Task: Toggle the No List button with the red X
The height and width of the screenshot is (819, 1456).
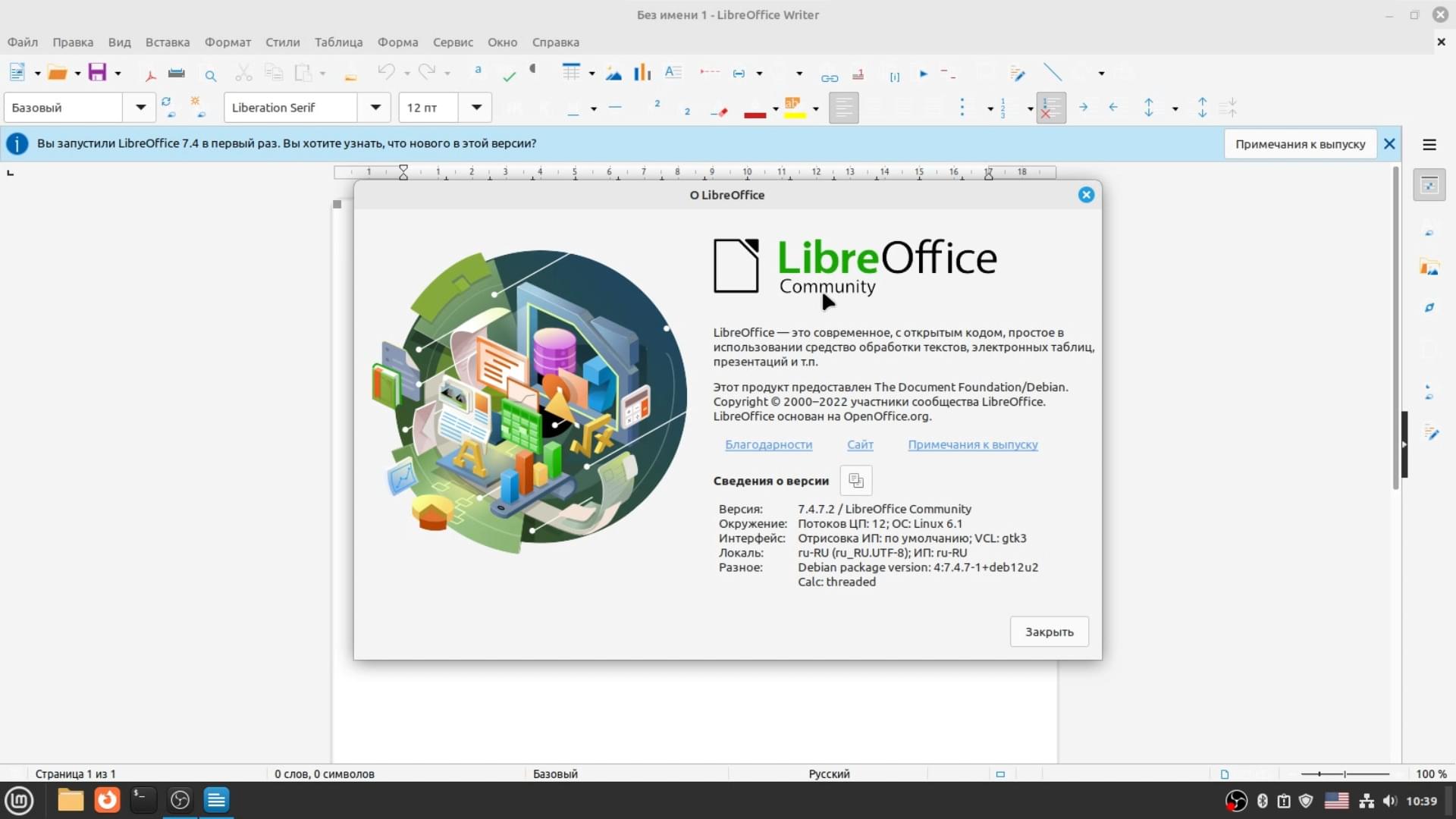Action: coord(1050,108)
